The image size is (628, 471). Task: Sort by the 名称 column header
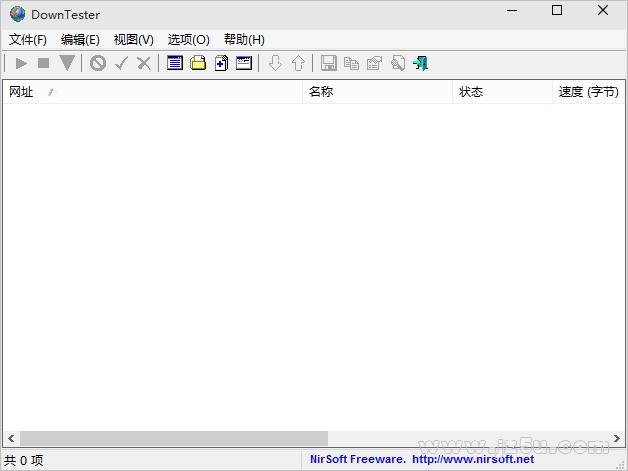[x=377, y=92]
